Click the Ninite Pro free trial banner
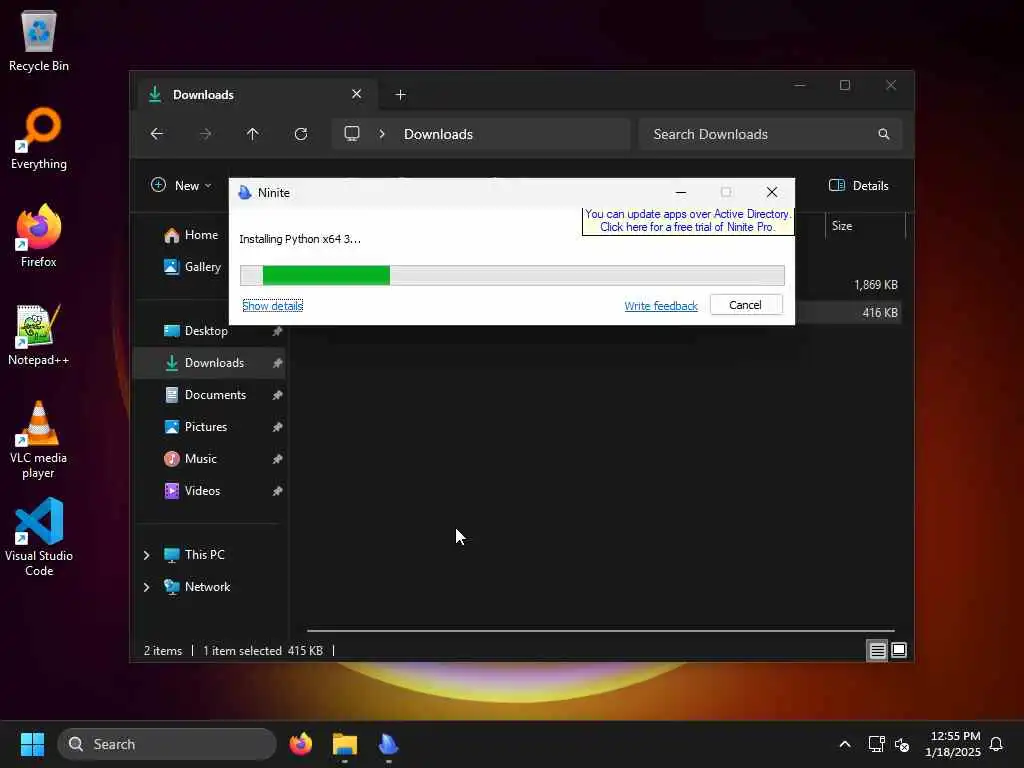Screen dimensions: 1024x768 [688, 221]
